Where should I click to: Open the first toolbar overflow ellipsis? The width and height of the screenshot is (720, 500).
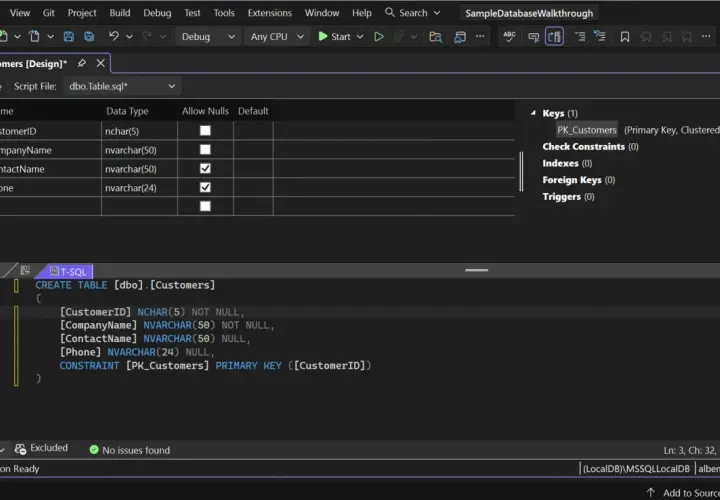[x=480, y=36]
